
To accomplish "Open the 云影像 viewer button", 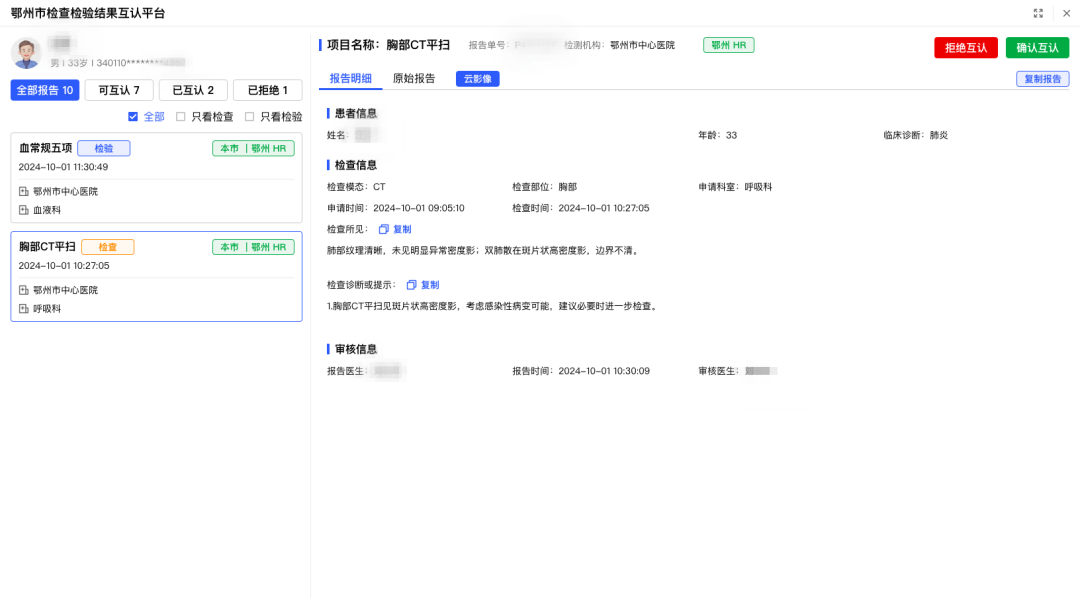I will click(477, 79).
